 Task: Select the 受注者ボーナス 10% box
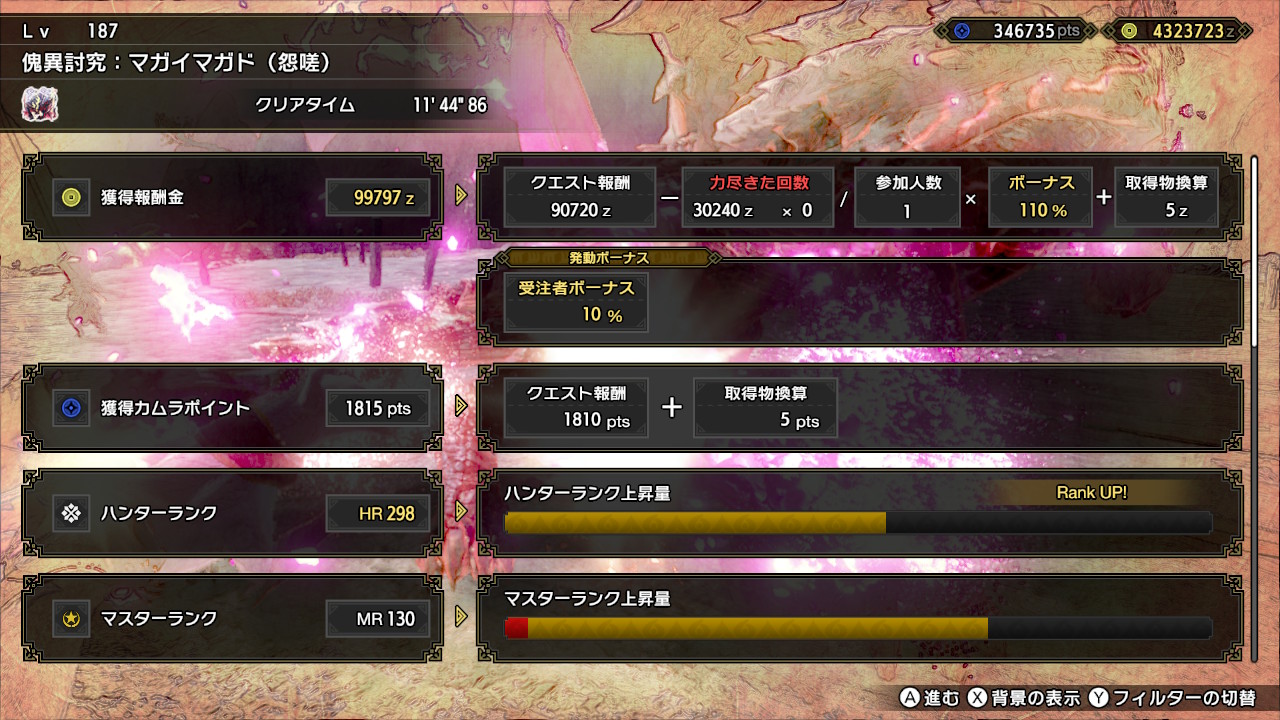pyautogui.click(x=576, y=302)
